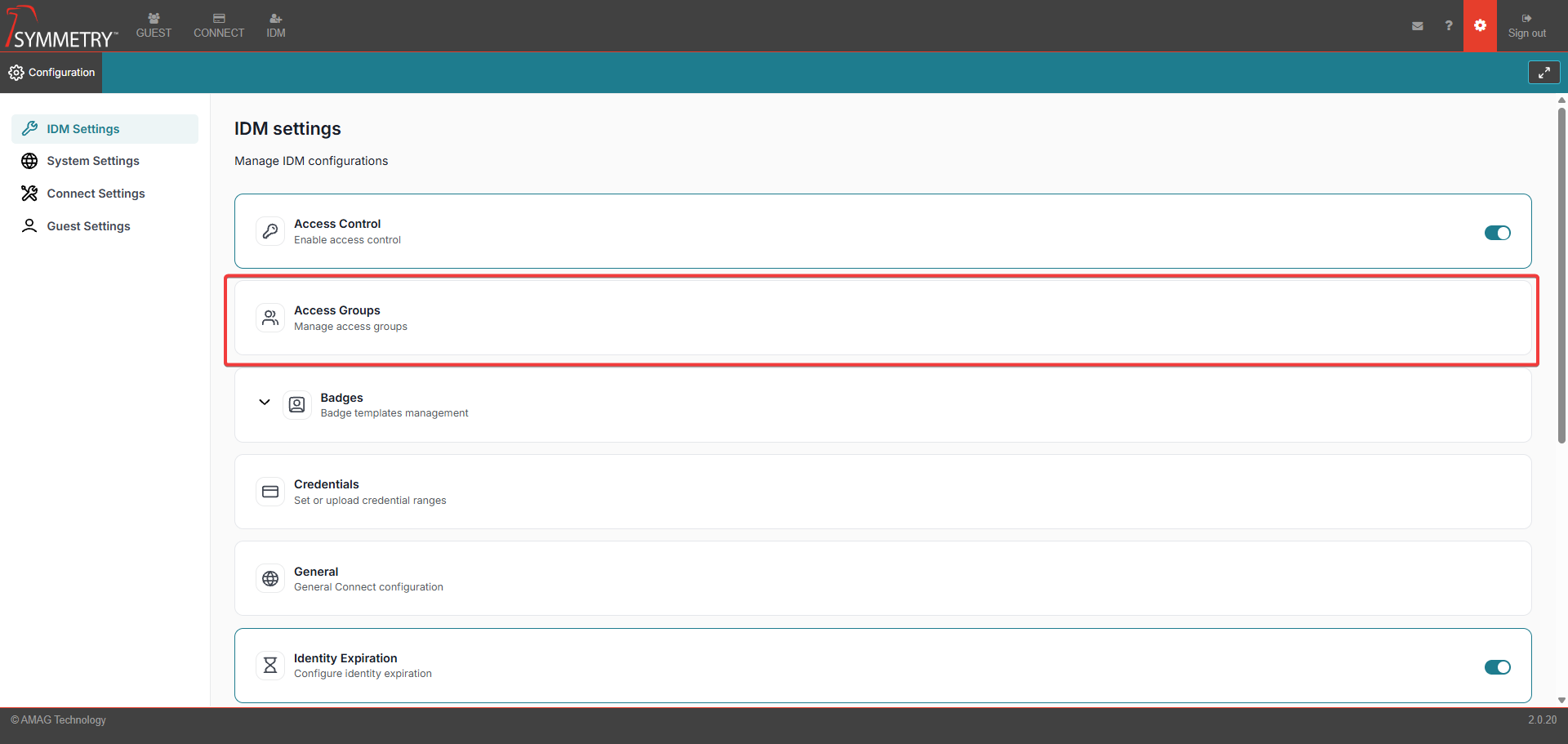Screen dimensions: 1568x744
Task: Select Guest Settings in the sidebar
Action: (x=88, y=226)
